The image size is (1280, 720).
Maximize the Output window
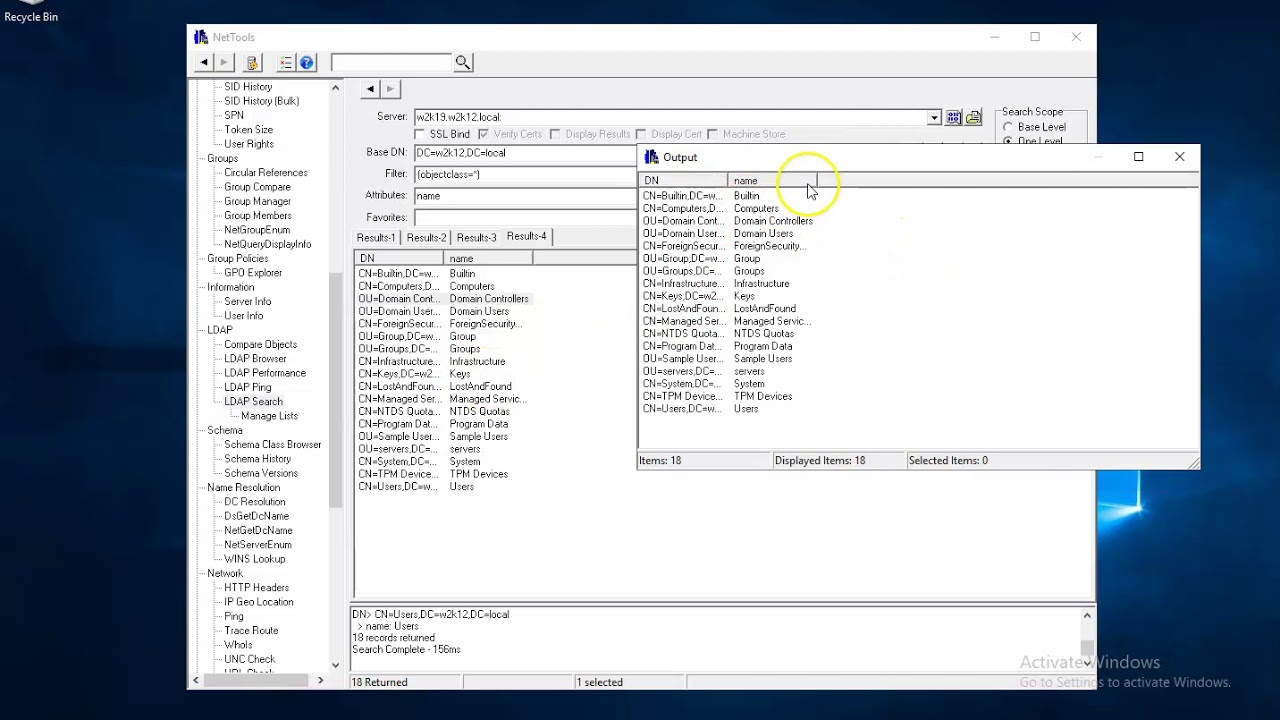[x=1138, y=157]
